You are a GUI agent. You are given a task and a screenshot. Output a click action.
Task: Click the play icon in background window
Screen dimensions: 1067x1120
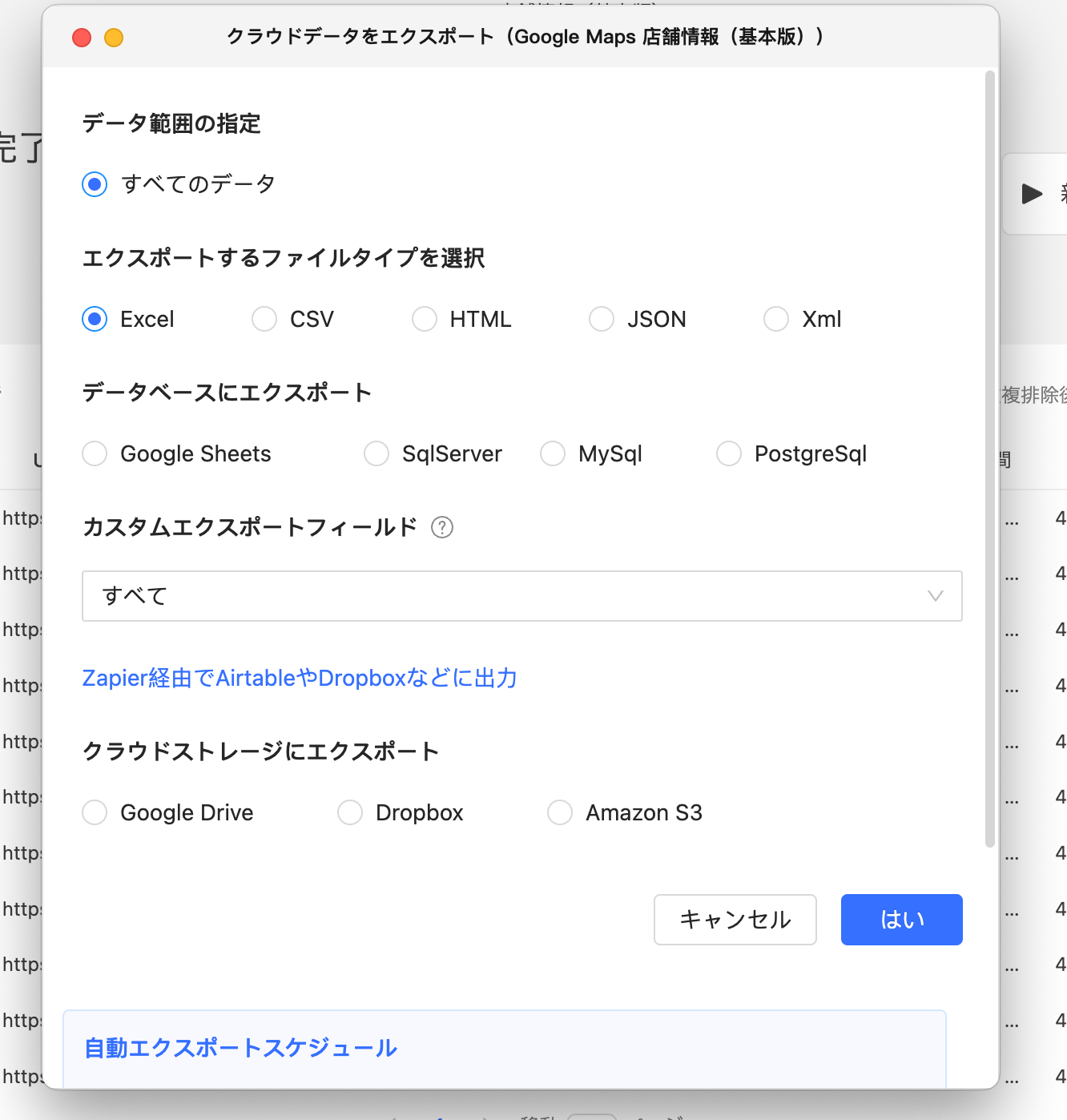pos(1032,194)
